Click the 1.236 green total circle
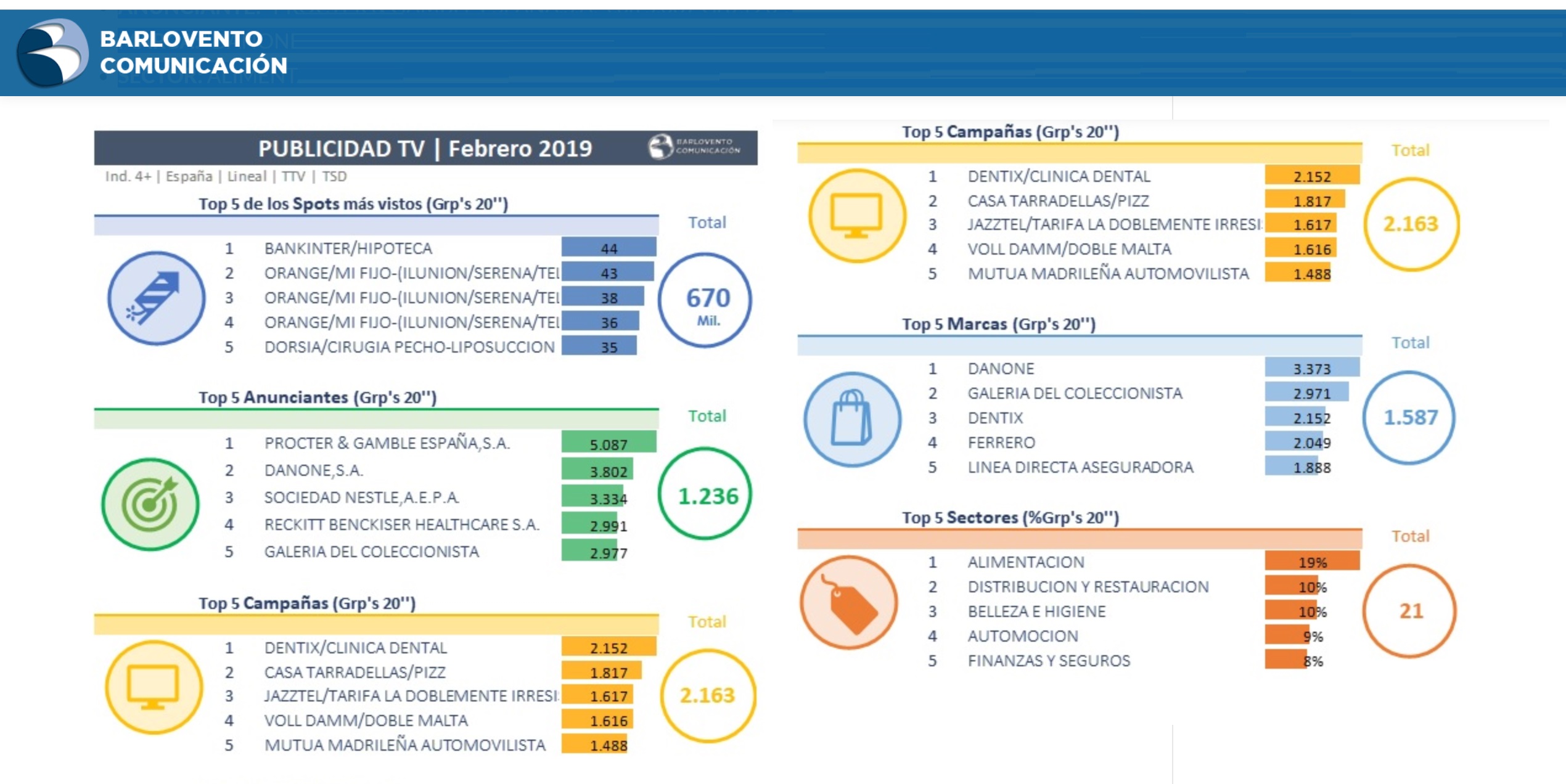This screenshot has height=784, width=1566. click(705, 494)
